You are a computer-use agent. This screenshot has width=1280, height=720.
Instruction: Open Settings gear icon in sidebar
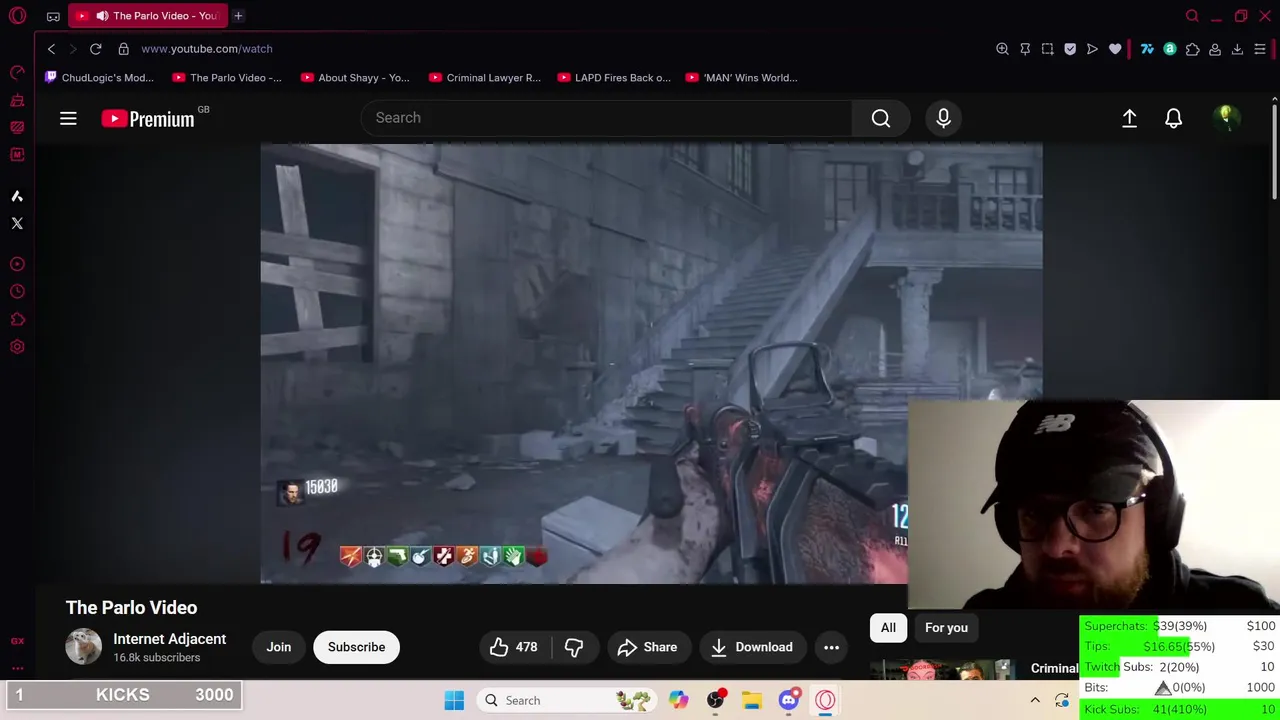point(17,347)
